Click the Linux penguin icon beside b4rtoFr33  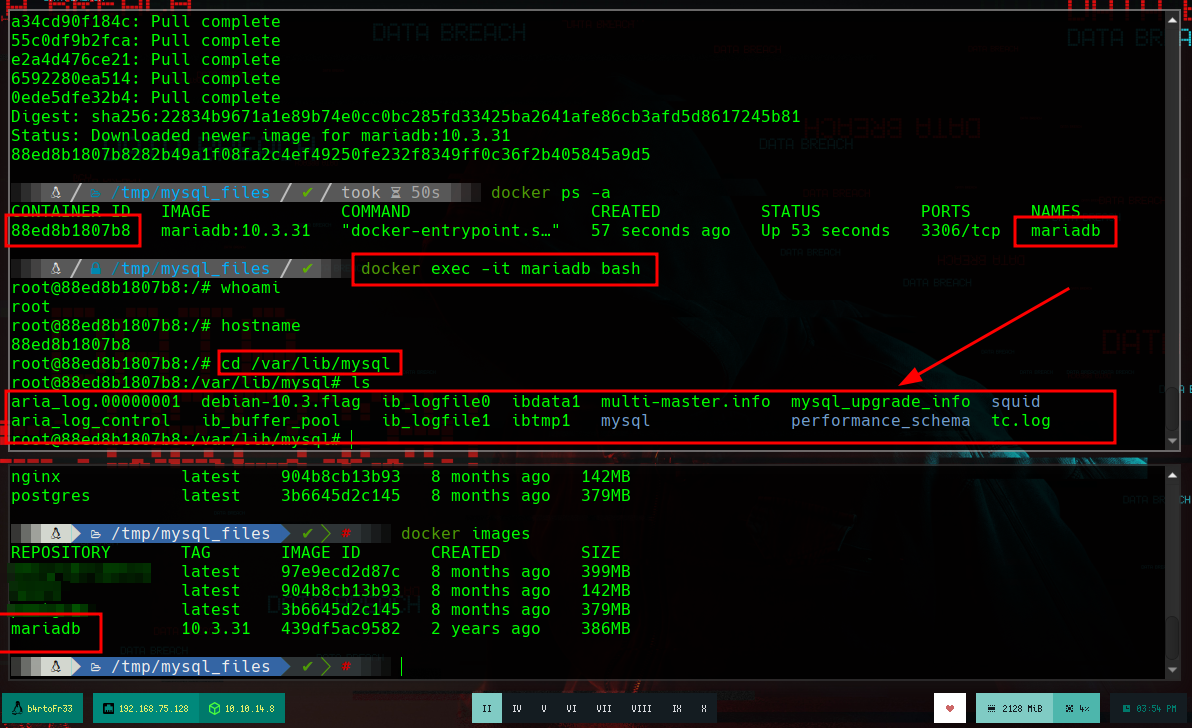point(17,708)
